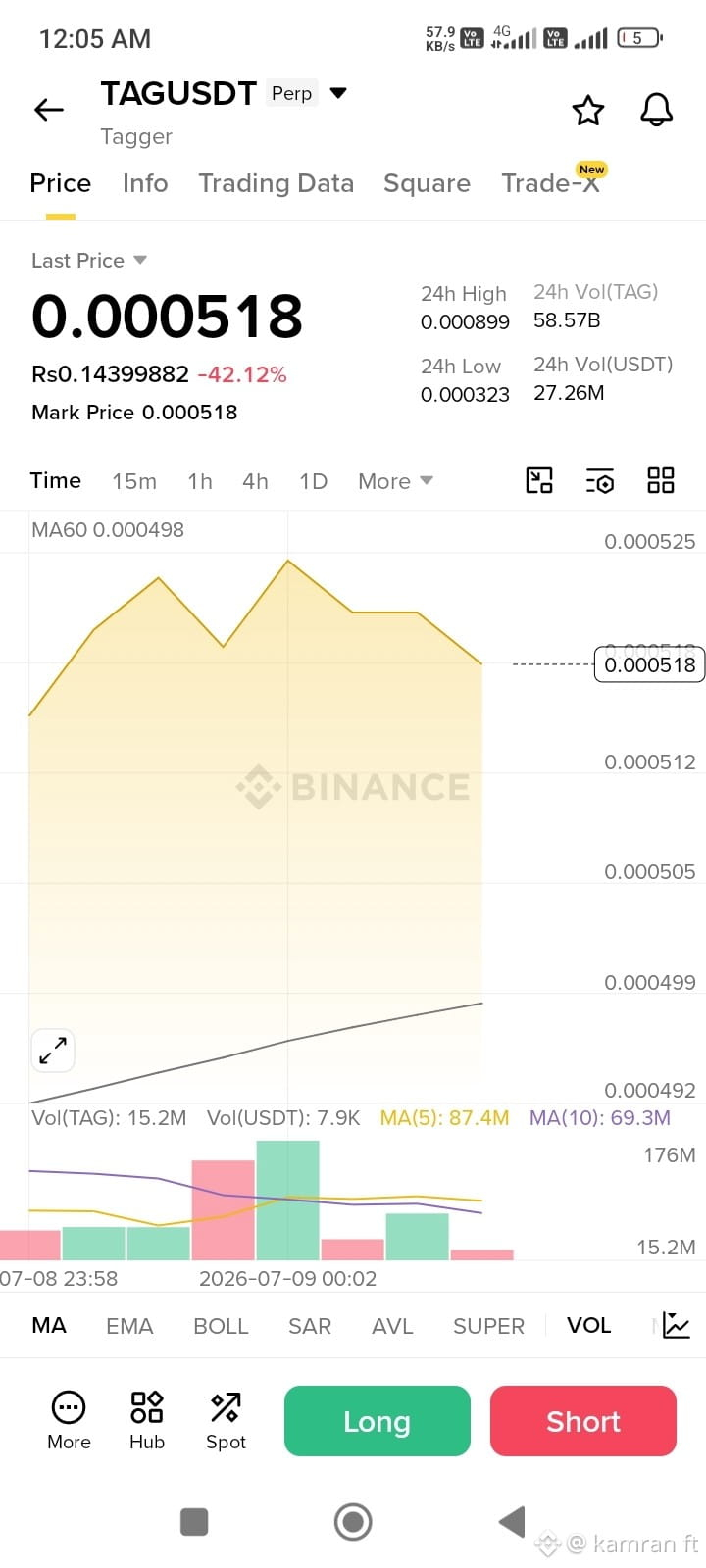Tap the red Short button

583,1421
